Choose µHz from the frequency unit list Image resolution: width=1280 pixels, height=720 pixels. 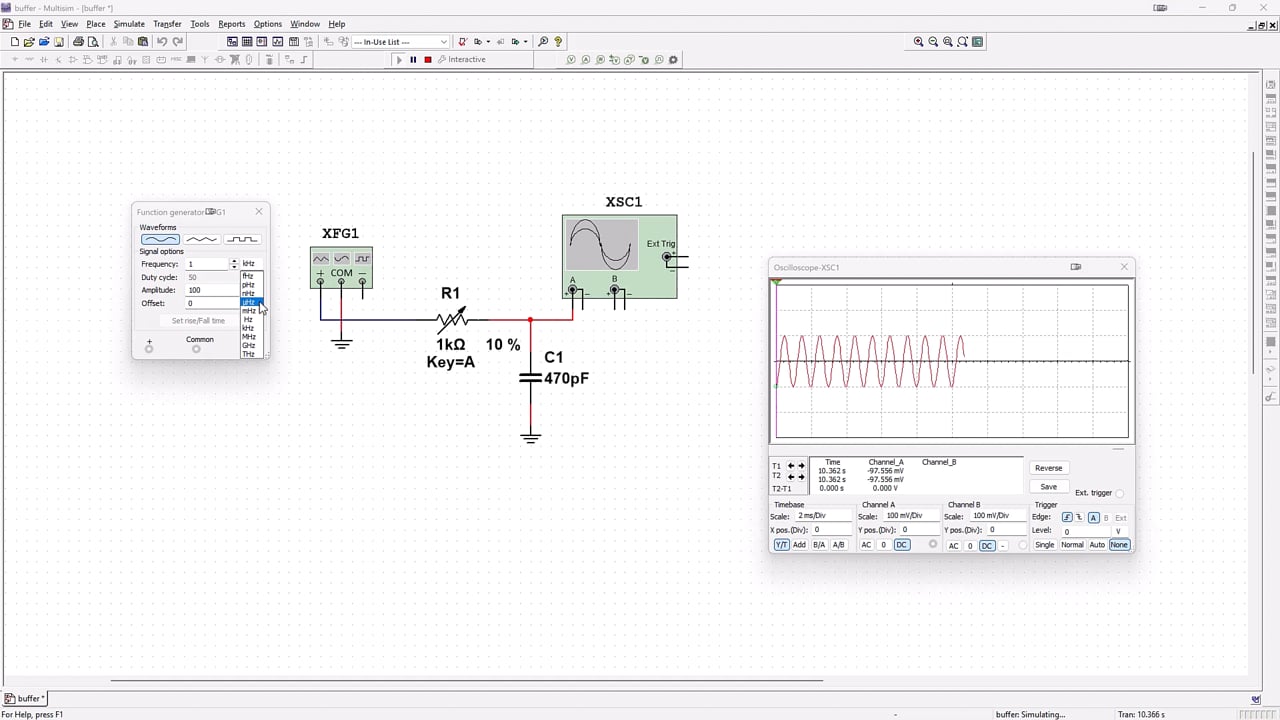point(249,302)
